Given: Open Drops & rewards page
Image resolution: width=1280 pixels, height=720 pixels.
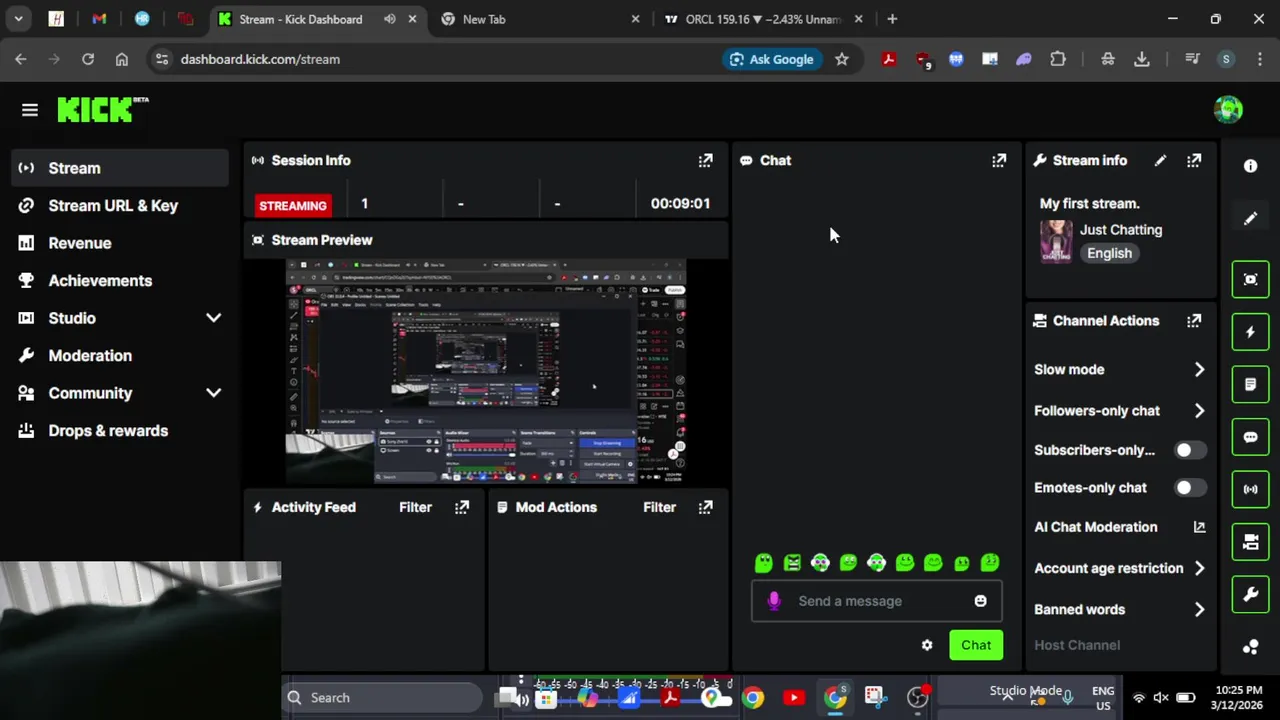Looking at the screenshot, I should tap(120, 431).
